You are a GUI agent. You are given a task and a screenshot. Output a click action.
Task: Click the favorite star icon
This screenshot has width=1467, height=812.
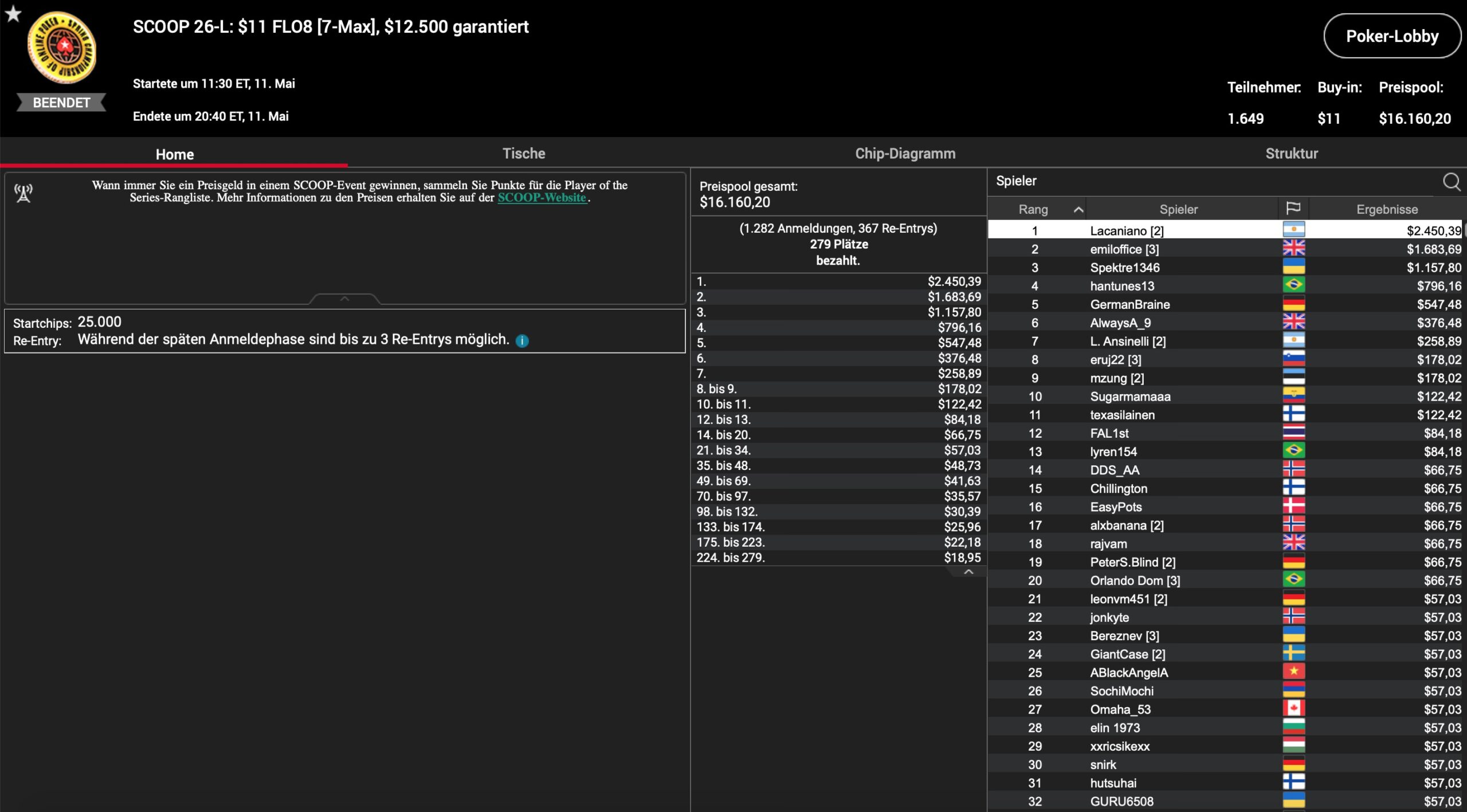click(x=13, y=14)
